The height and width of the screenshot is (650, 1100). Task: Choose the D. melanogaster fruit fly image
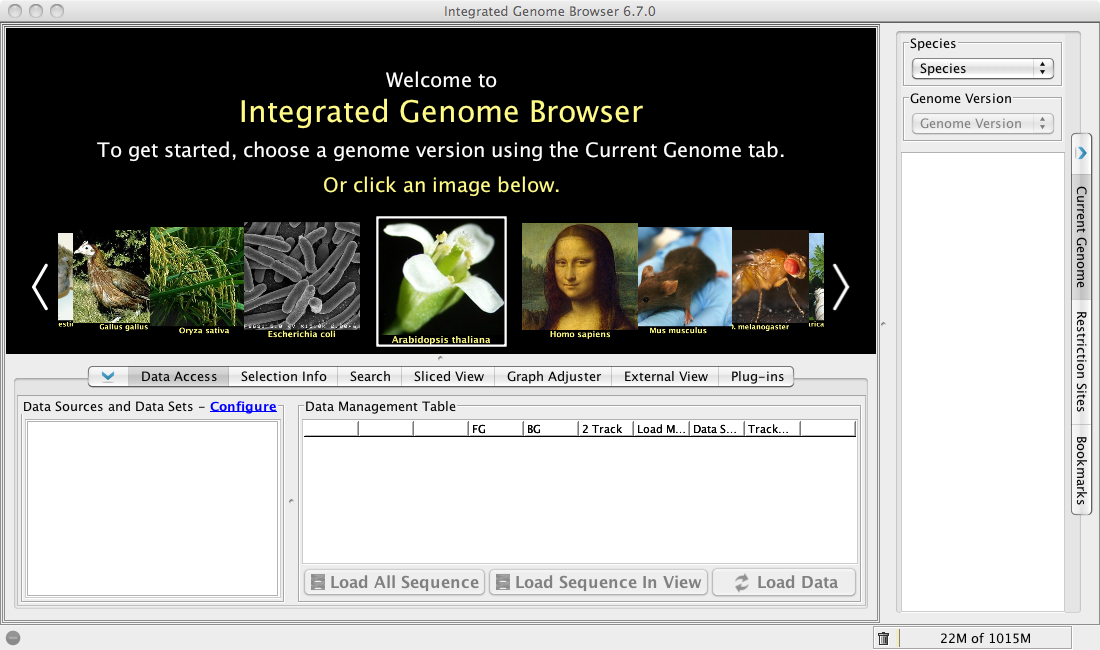pyautogui.click(x=770, y=278)
